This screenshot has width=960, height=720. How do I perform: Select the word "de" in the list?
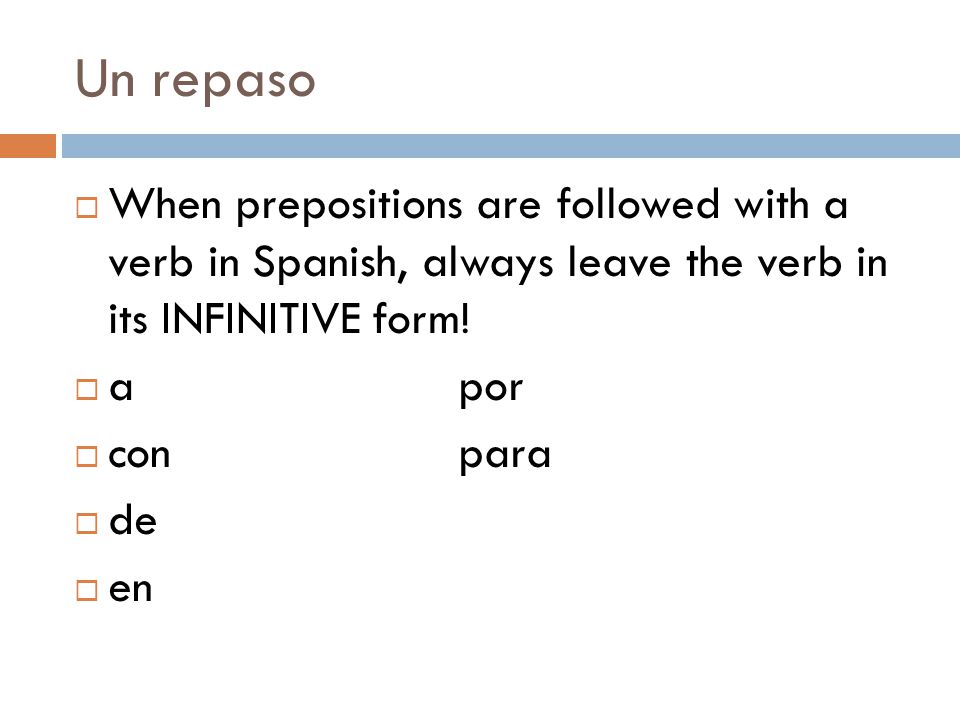pos(133,521)
